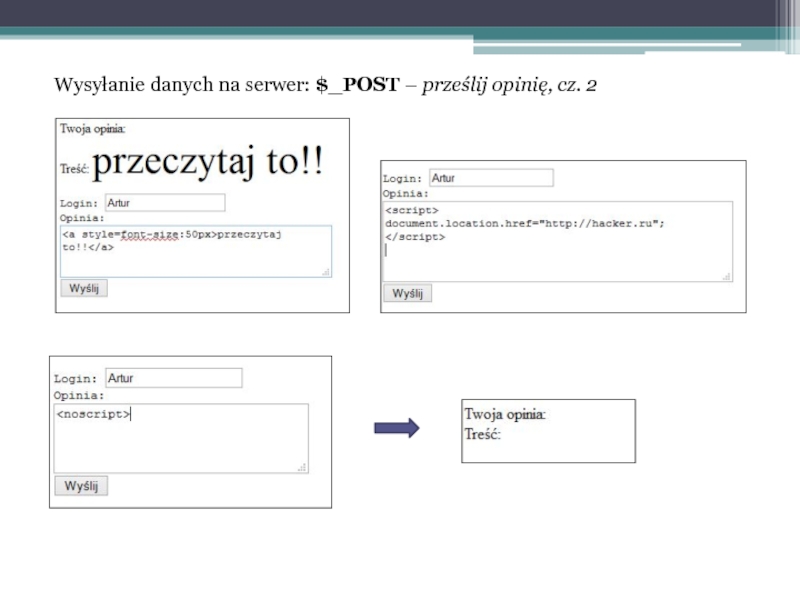This screenshot has height=600, width=800.
Task: Focus the Login field in the przeczytaj to!! form
Action: point(165,203)
